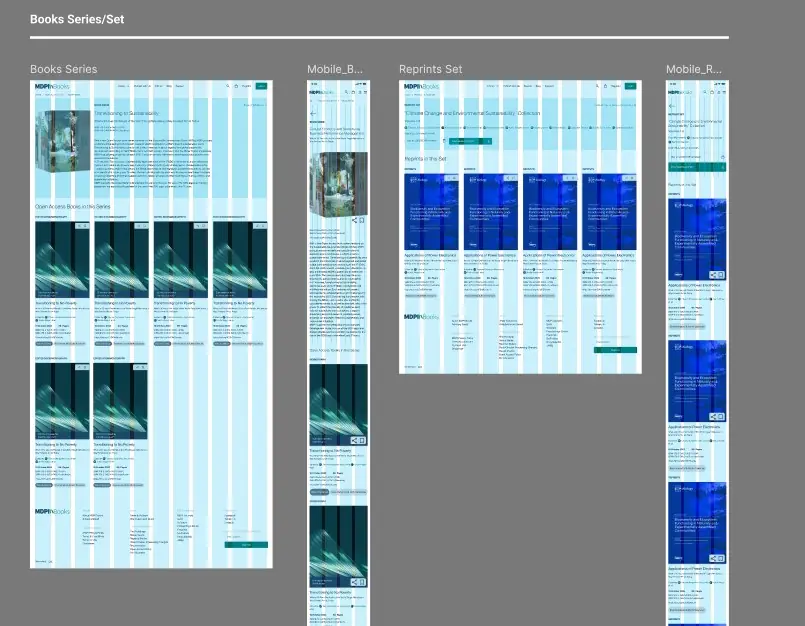The image size is (805, 626).
Task: Click search icon in Mobile_R header
Action: pos(705,92)
